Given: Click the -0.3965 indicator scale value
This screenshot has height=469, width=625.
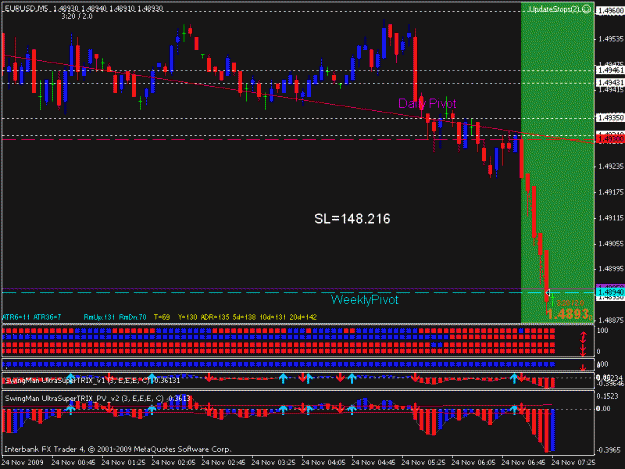Looking at the screenshot, I should [x=609, y=450].
